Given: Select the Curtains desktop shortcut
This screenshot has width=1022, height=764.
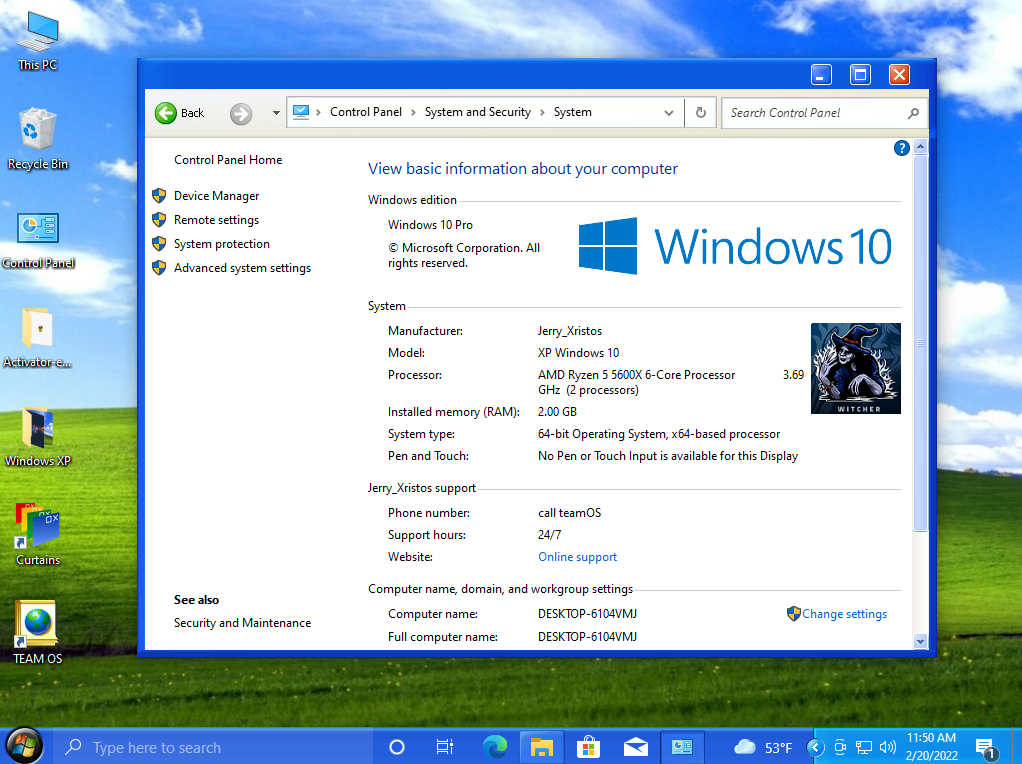Looking at the screenshot, I should click(38, 535).
